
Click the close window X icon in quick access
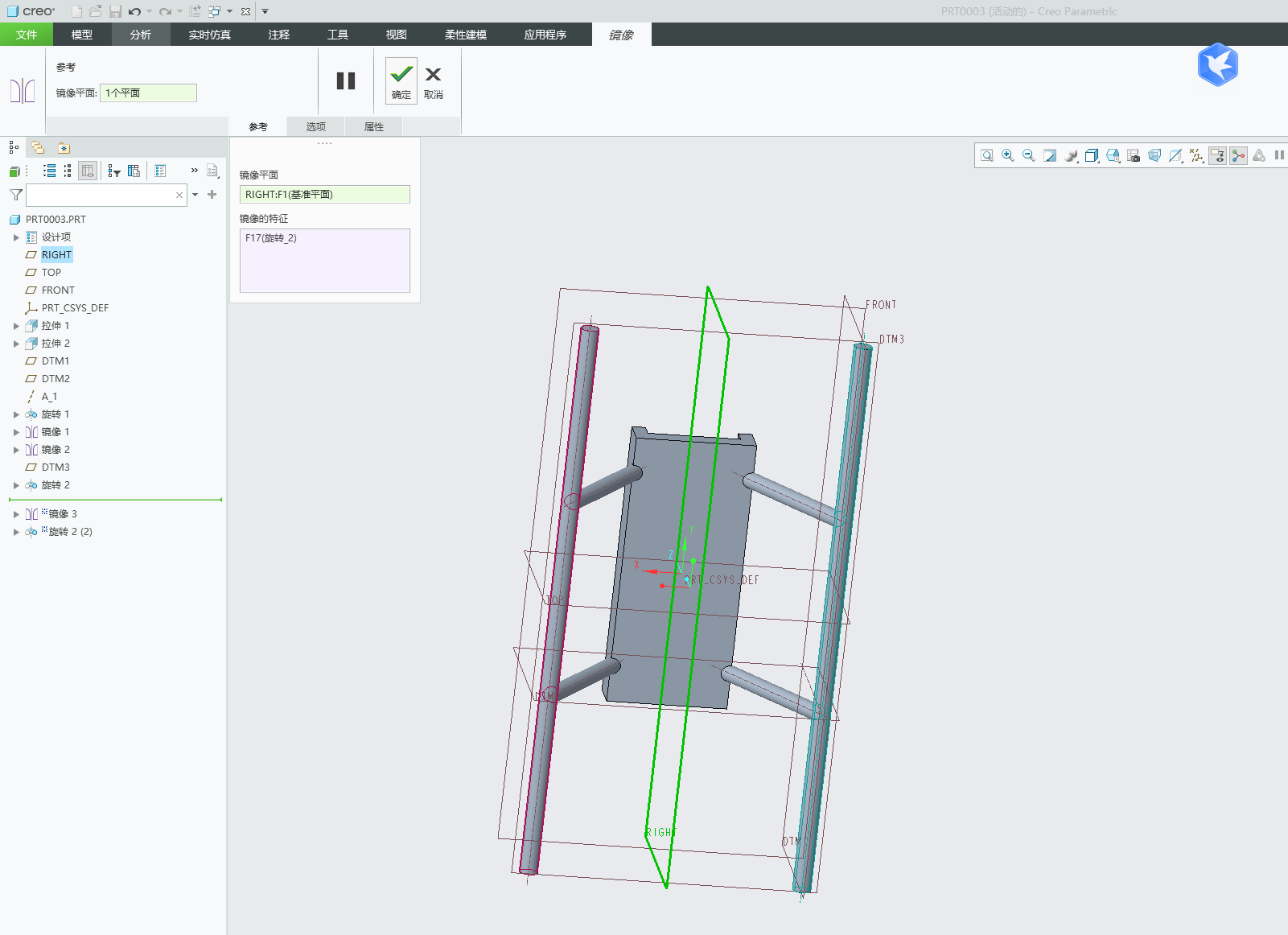pyautogui.click(x=245, y=11)
